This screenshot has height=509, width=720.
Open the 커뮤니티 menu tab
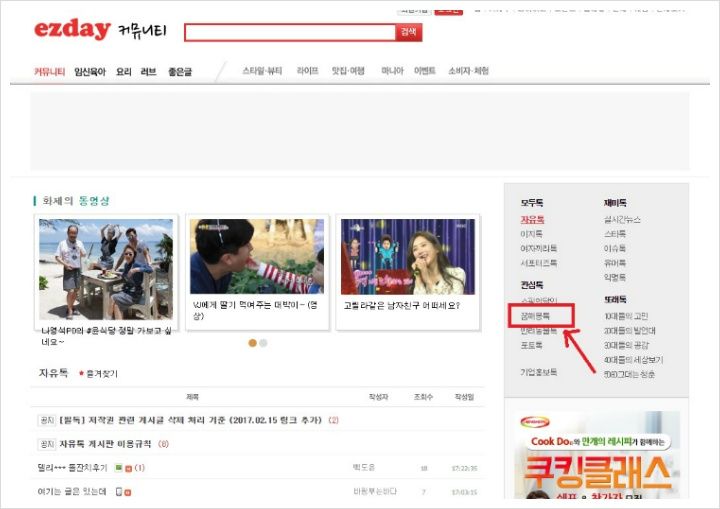[50, 72]
